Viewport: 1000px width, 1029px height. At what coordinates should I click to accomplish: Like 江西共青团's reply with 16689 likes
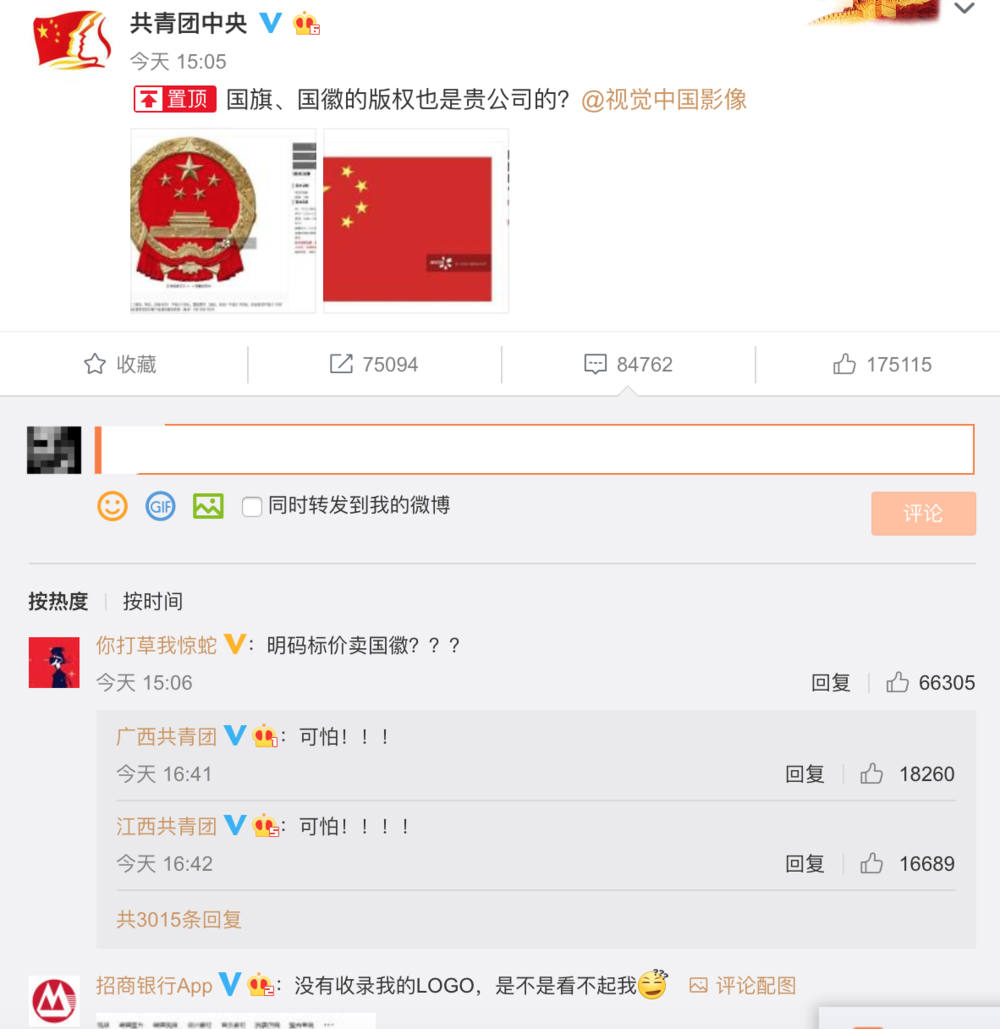coord(907,864)
